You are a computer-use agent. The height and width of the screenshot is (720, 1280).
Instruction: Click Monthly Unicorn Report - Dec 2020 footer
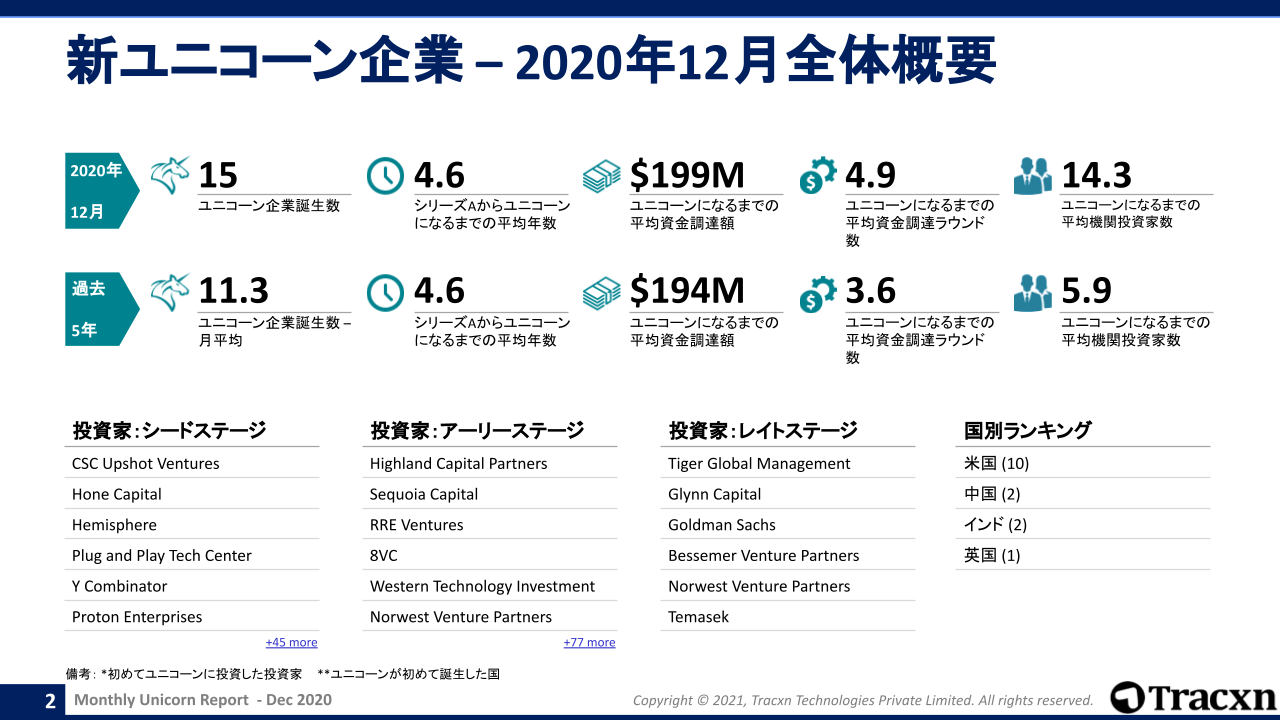tap(203, 700)
